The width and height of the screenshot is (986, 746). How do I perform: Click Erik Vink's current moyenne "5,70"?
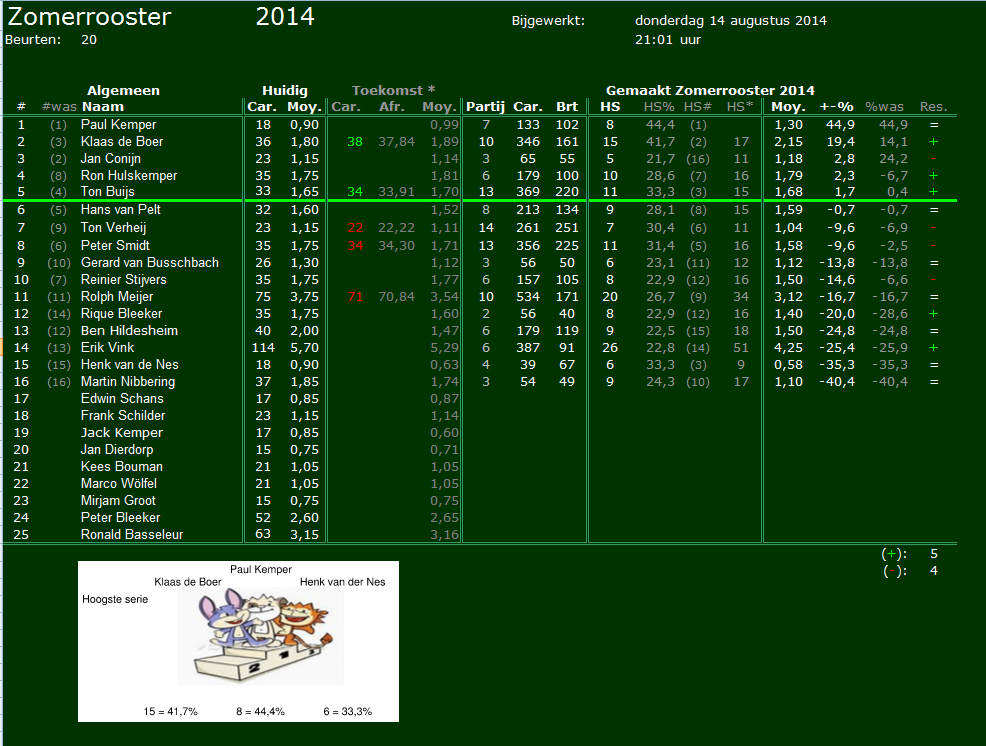coord(304,347)
